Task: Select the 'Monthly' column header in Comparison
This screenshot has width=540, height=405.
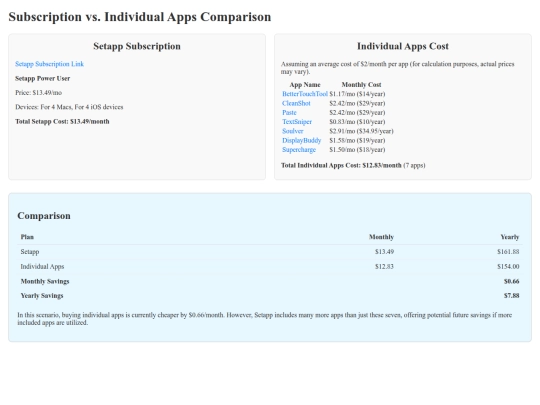Action: 381,237
